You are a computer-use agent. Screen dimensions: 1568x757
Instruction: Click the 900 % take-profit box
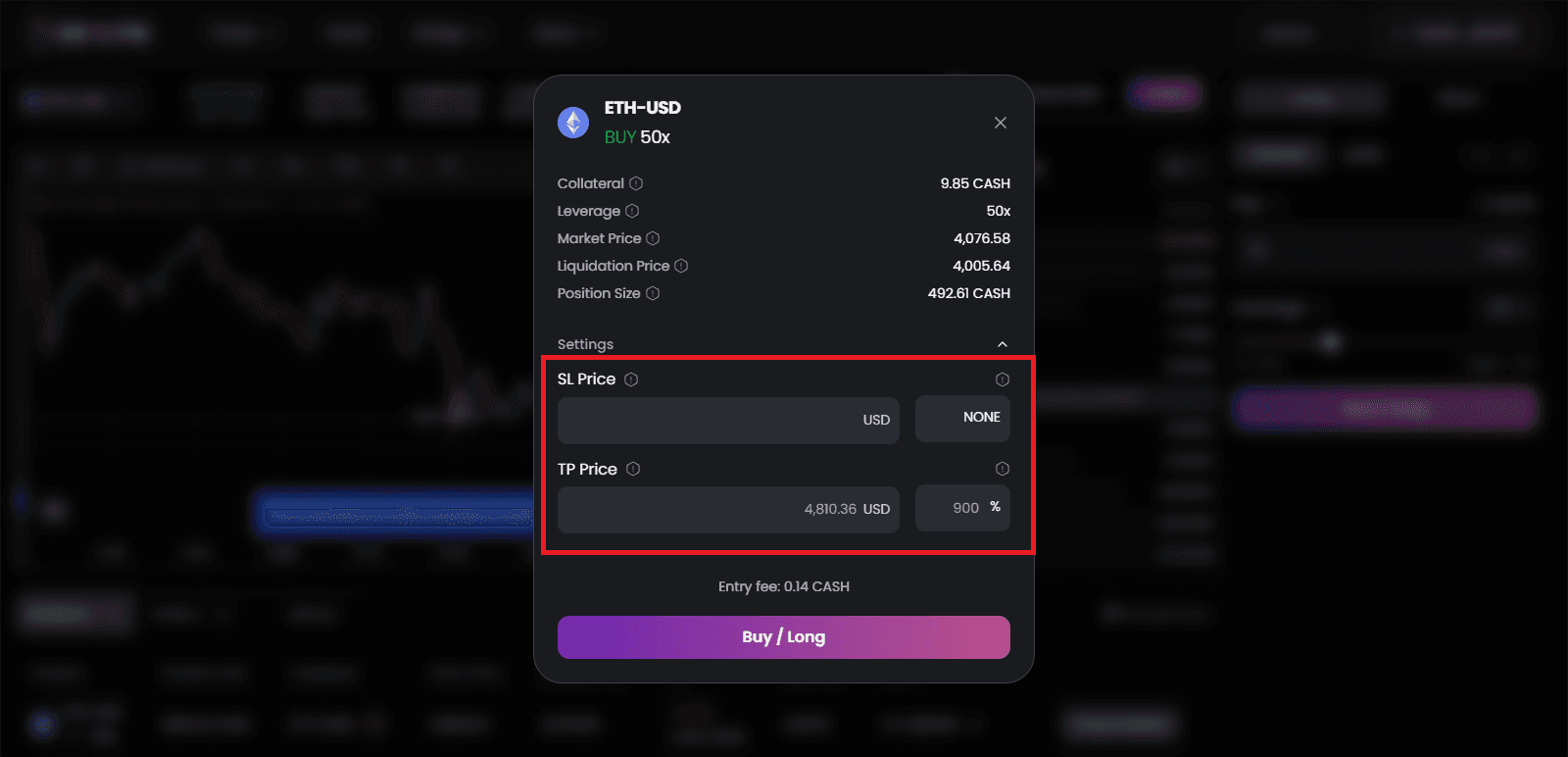click(x=962, y=509)
